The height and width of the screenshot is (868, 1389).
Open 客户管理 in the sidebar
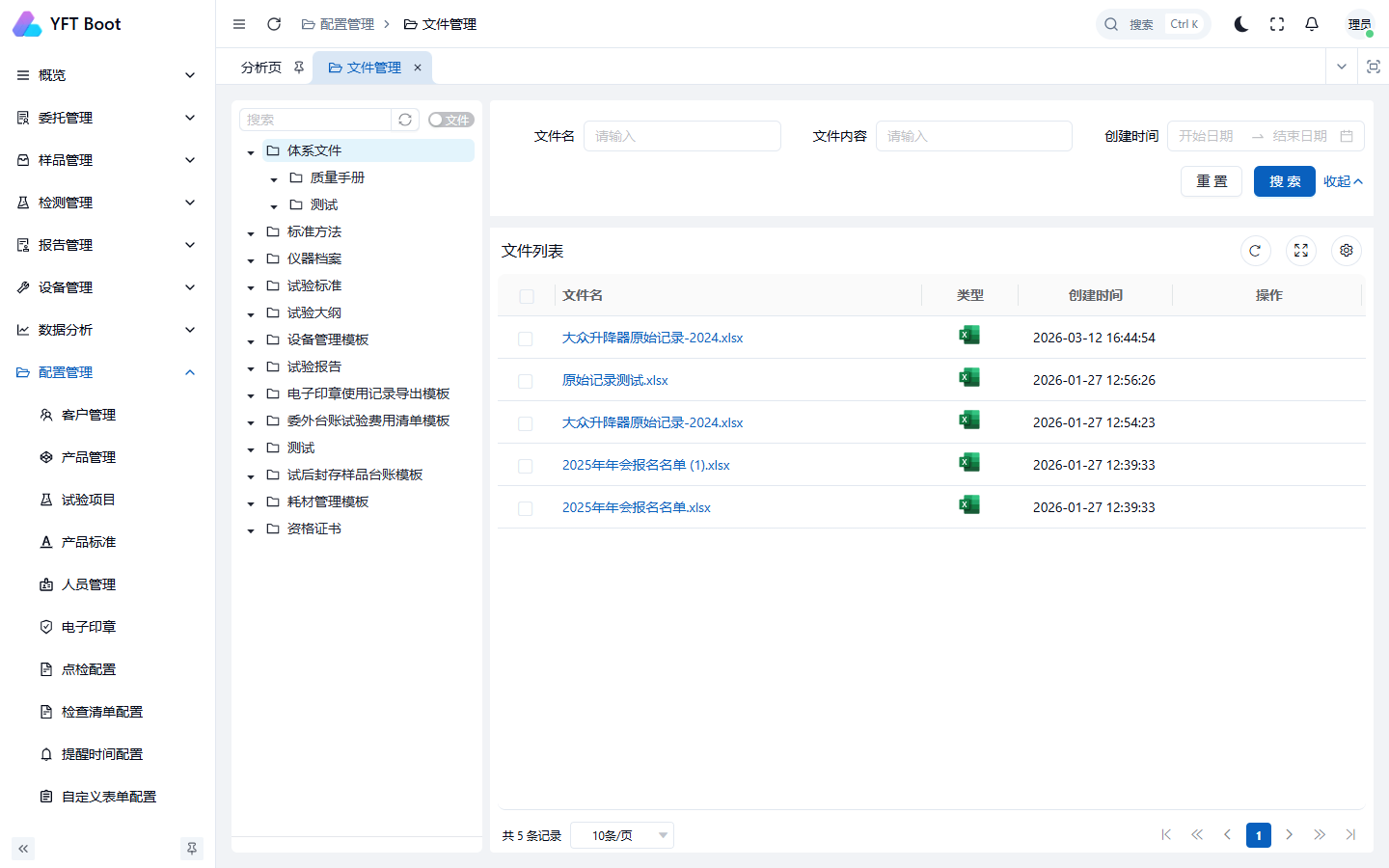click(89, 415)
